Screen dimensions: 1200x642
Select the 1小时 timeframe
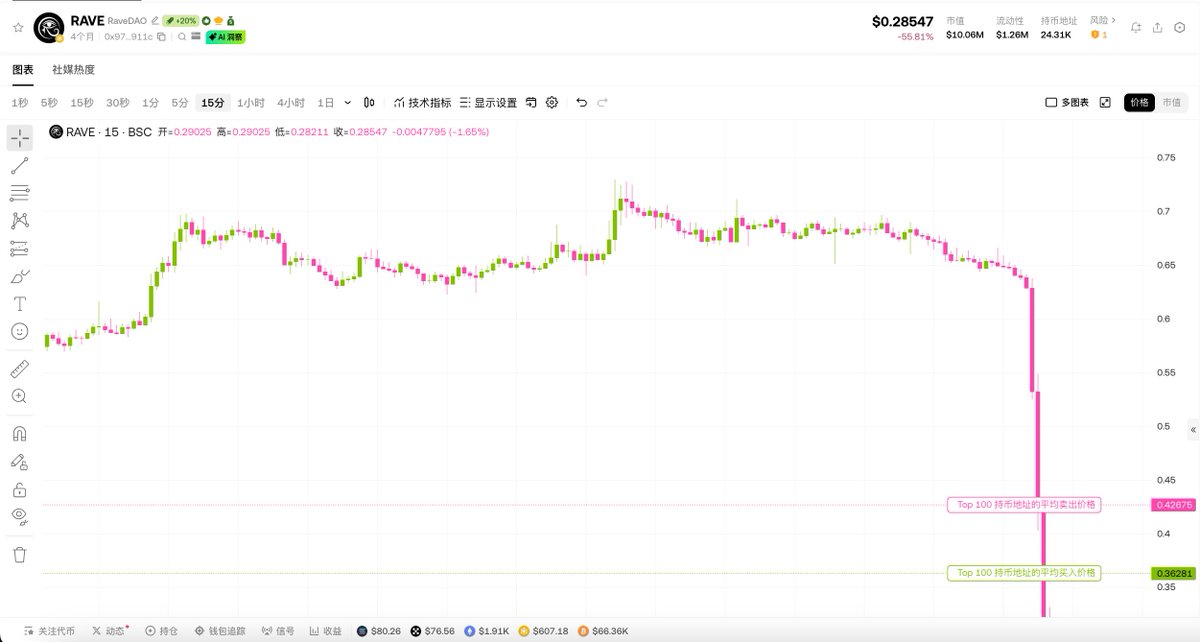click(251, 102)
